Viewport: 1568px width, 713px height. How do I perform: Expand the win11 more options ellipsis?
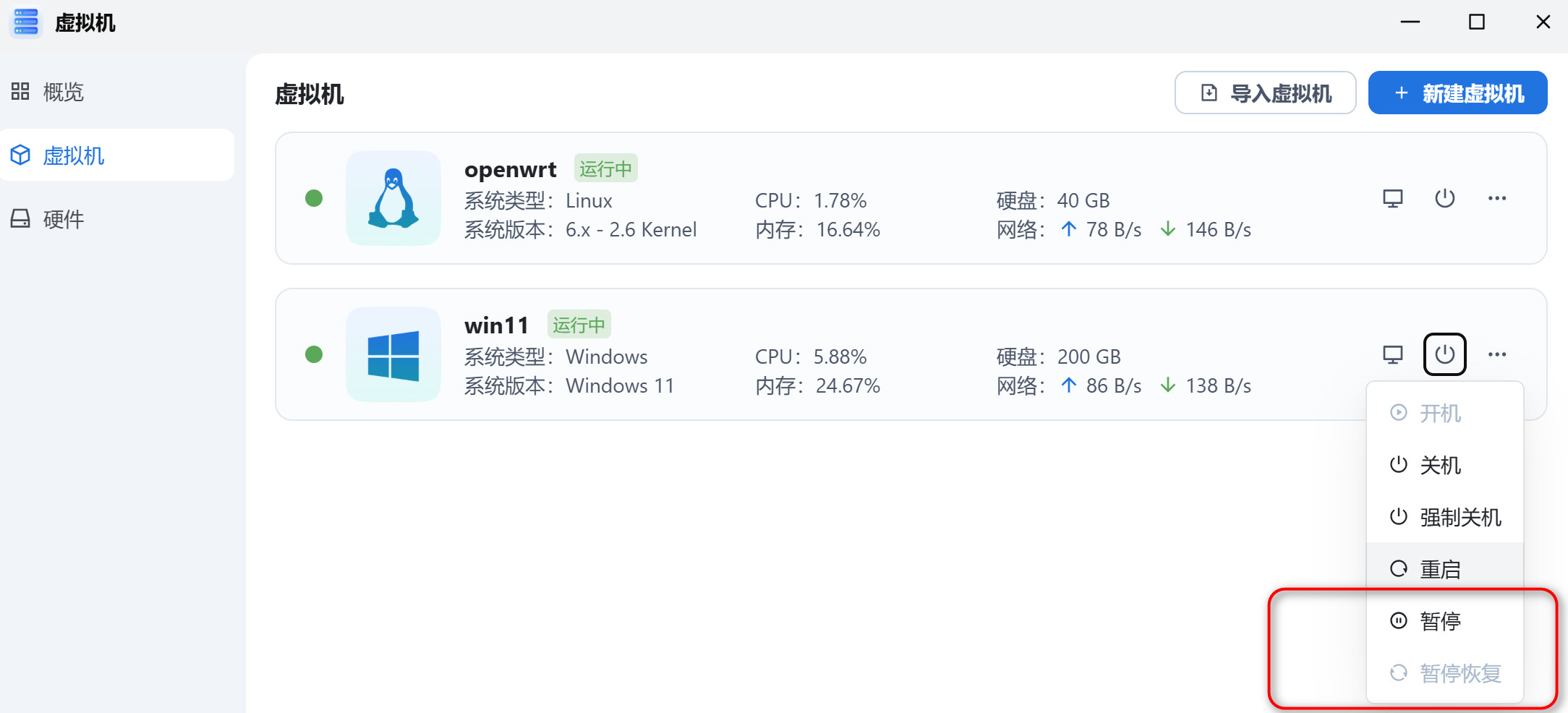1496,354
